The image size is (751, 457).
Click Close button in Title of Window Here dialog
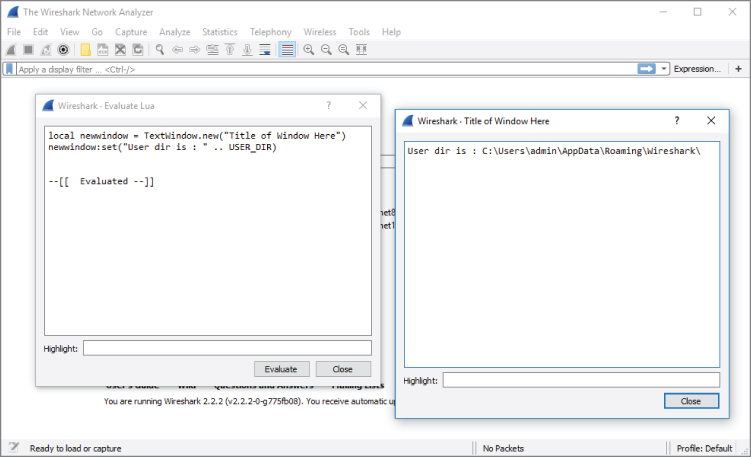click(691, 401)
